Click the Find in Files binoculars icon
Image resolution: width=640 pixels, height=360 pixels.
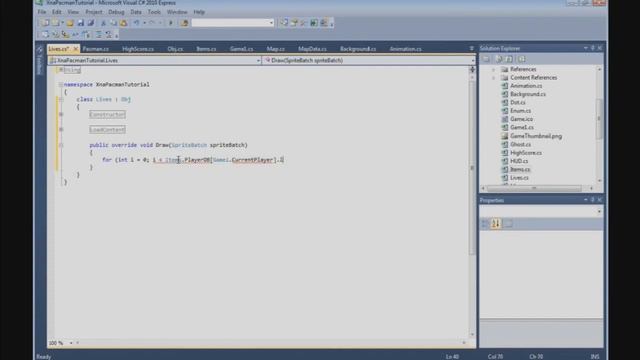(x=184, y=23)
